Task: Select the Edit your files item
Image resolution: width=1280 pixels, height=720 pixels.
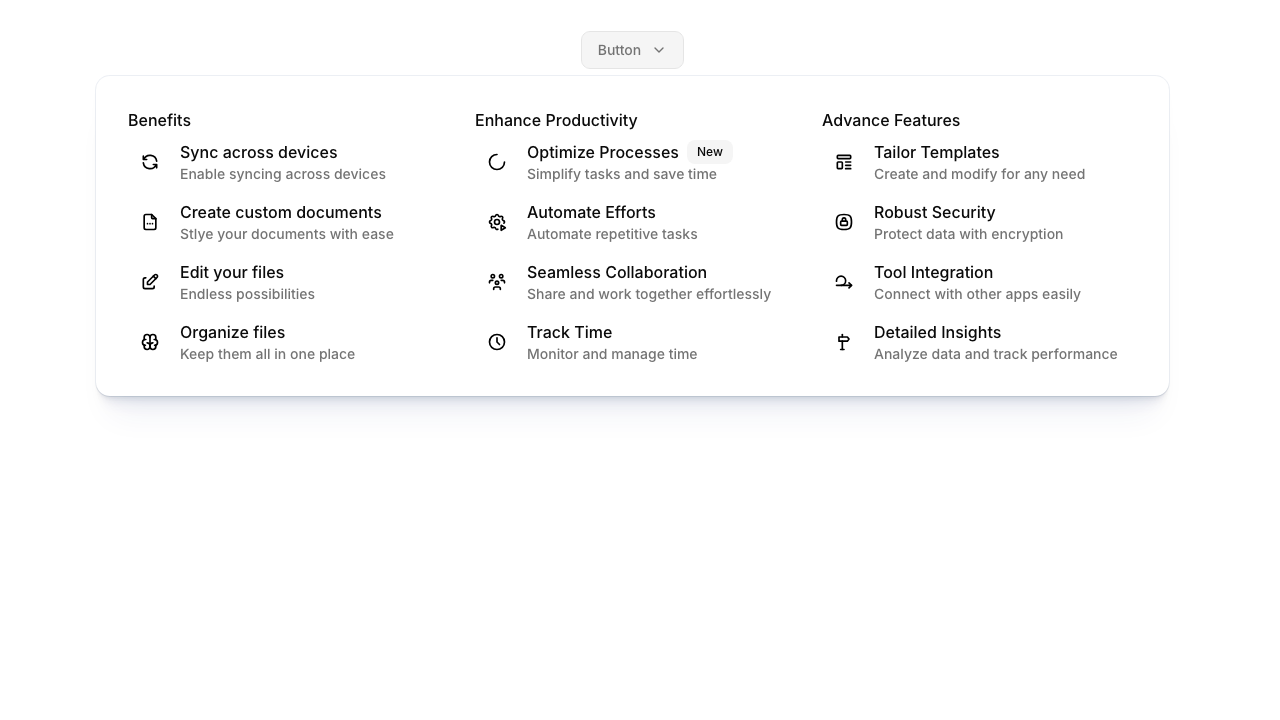Action: pyautogui.click(x=232, y=273)
